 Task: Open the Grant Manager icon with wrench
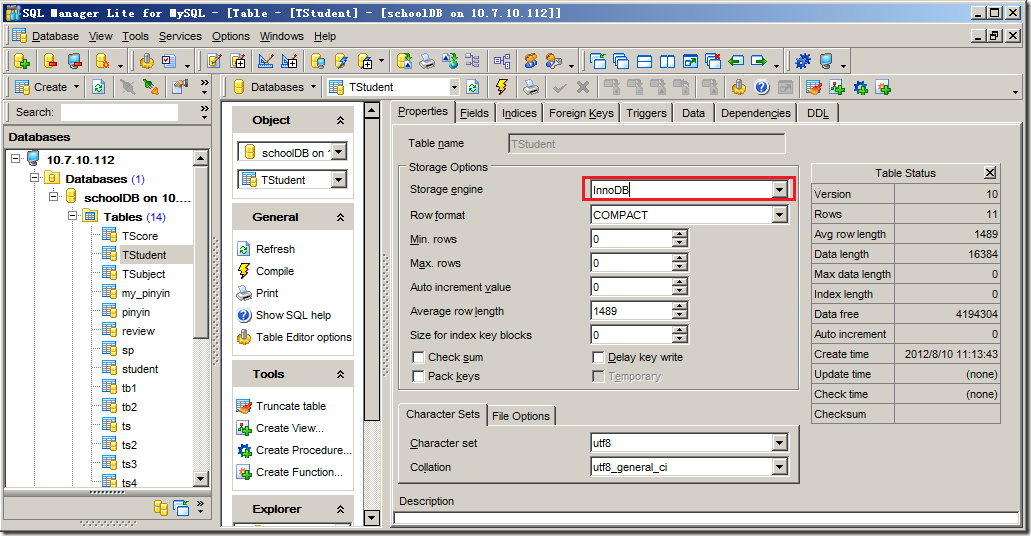tap(554, 61)
